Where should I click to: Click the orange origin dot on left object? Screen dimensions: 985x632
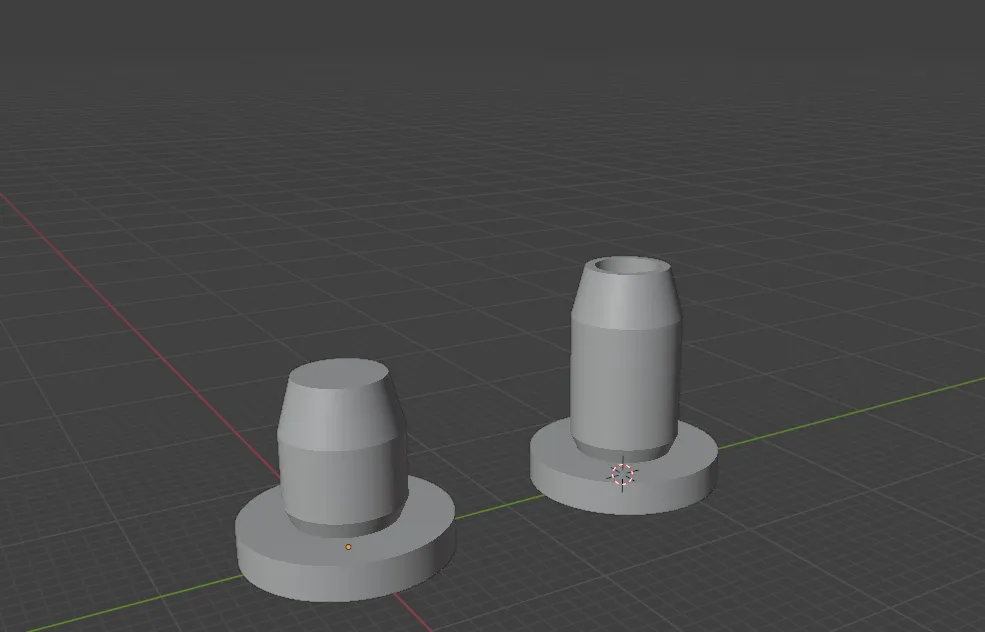[348, 547]
